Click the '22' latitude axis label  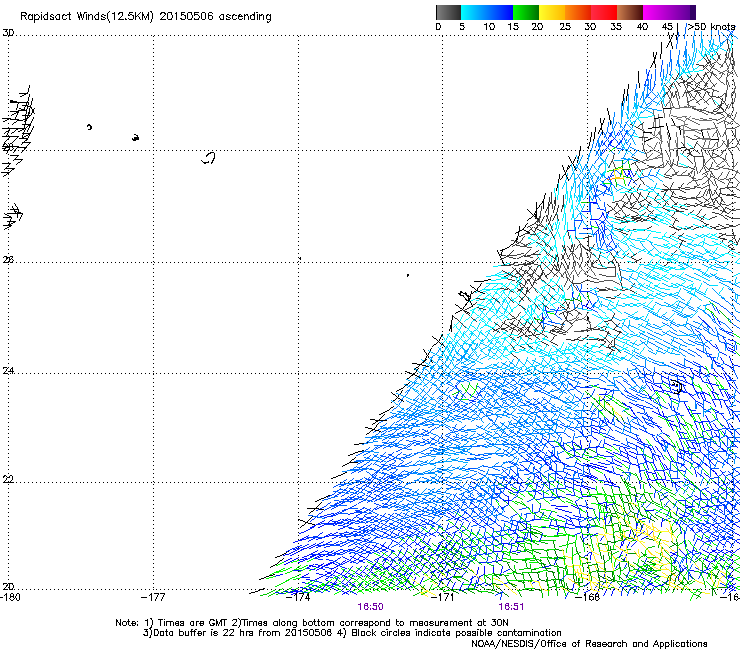point(8,479)
